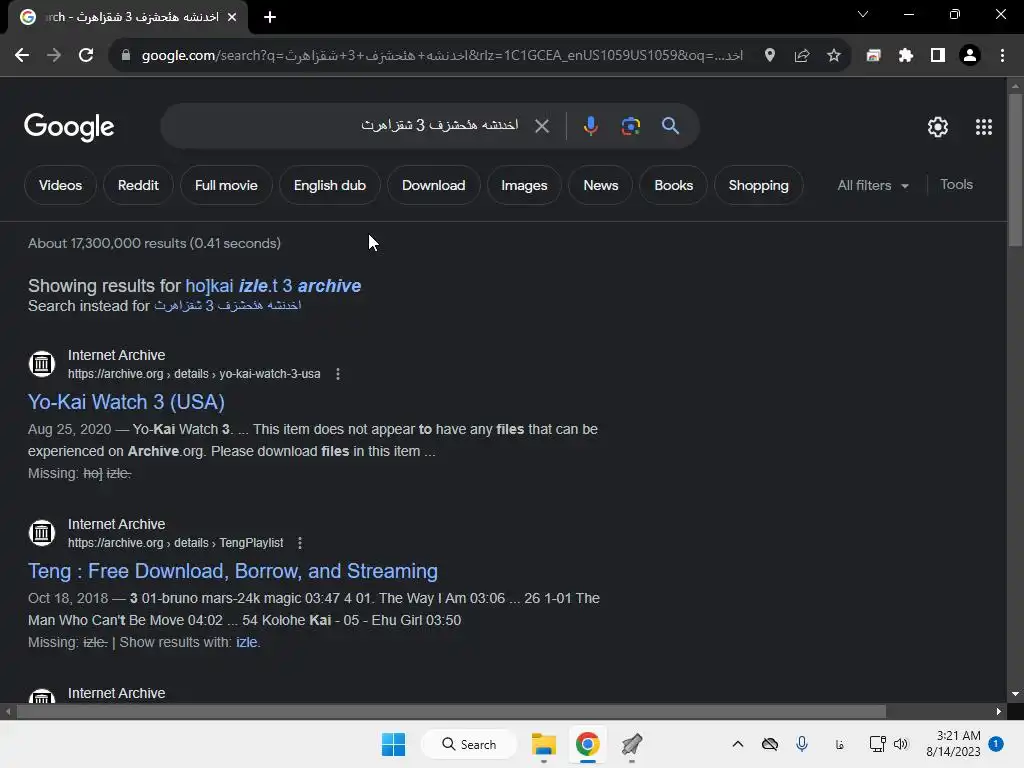Show hidden system tray icons
The height and width of the screenshot is (768, 1024).
pos(738,744)
